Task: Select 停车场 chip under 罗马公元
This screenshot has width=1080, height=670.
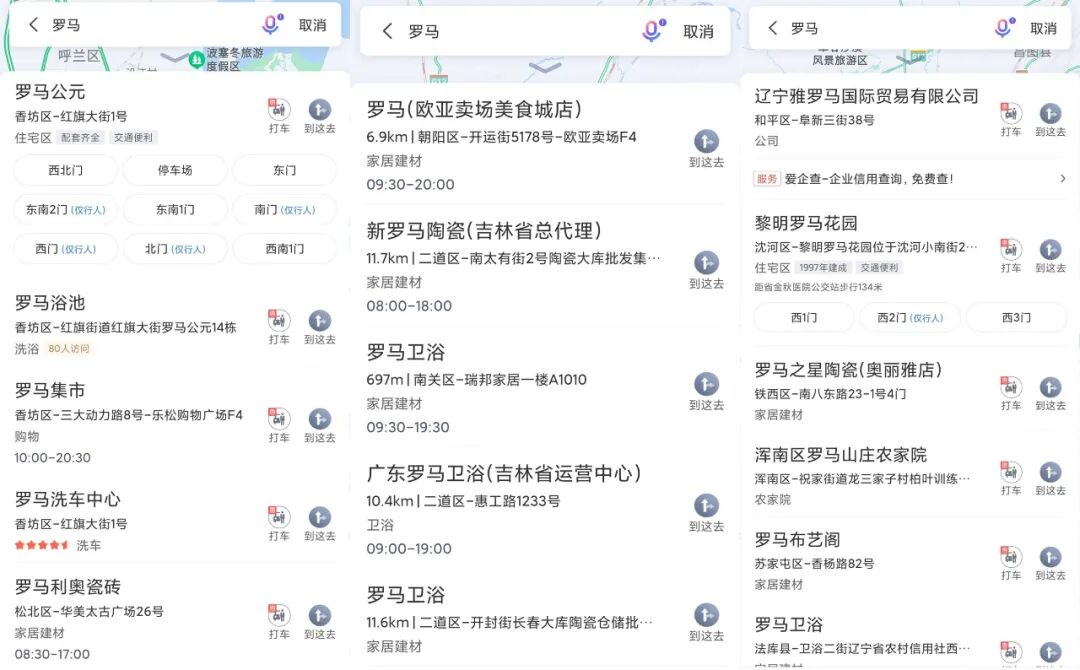Action: click(x=175, y=170)
